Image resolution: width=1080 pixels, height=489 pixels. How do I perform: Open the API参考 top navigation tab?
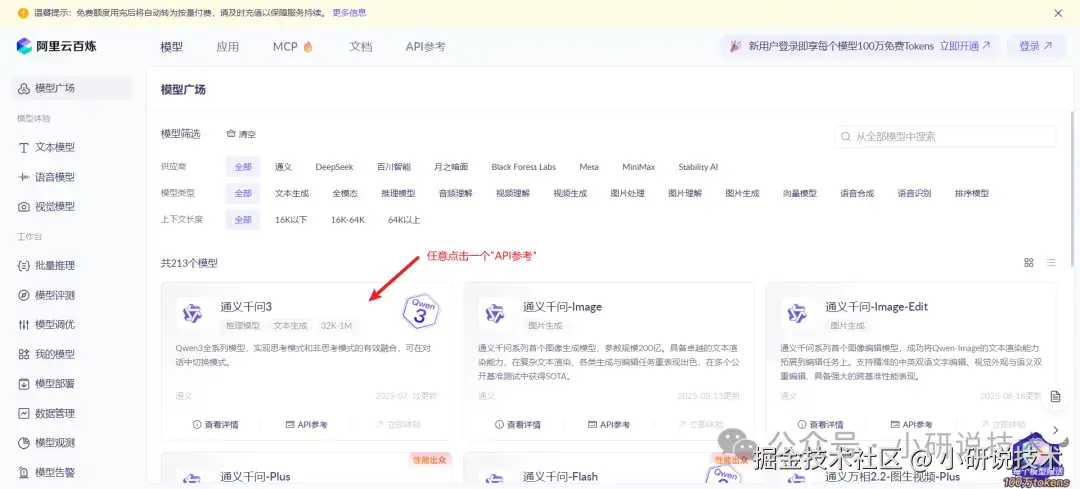(426, 47)
